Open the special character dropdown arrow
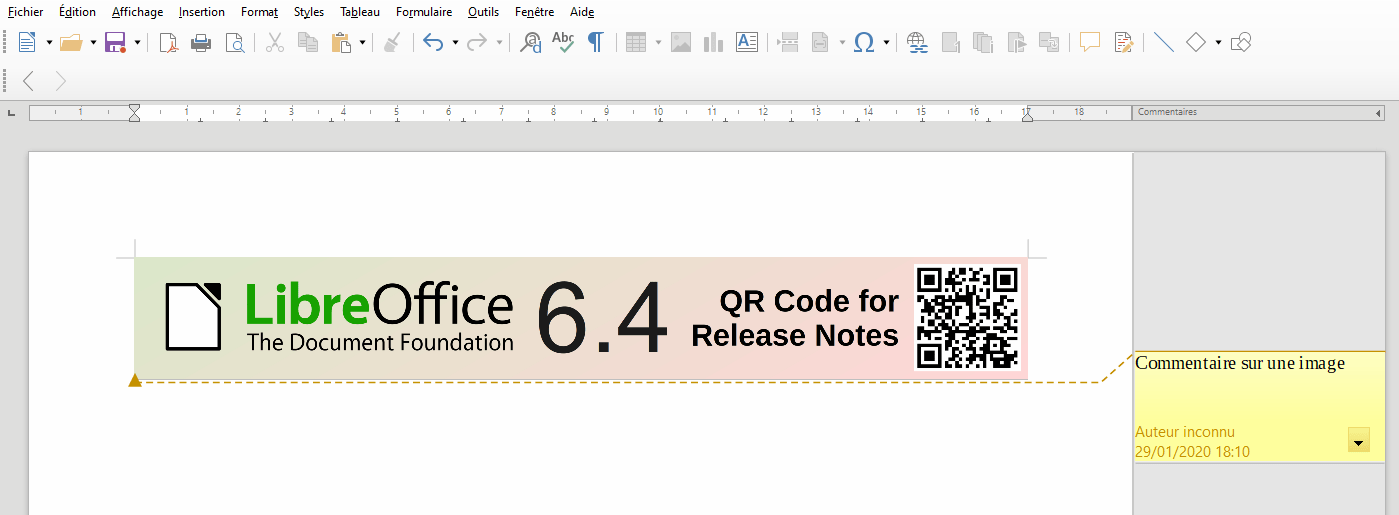 (886, 42)
